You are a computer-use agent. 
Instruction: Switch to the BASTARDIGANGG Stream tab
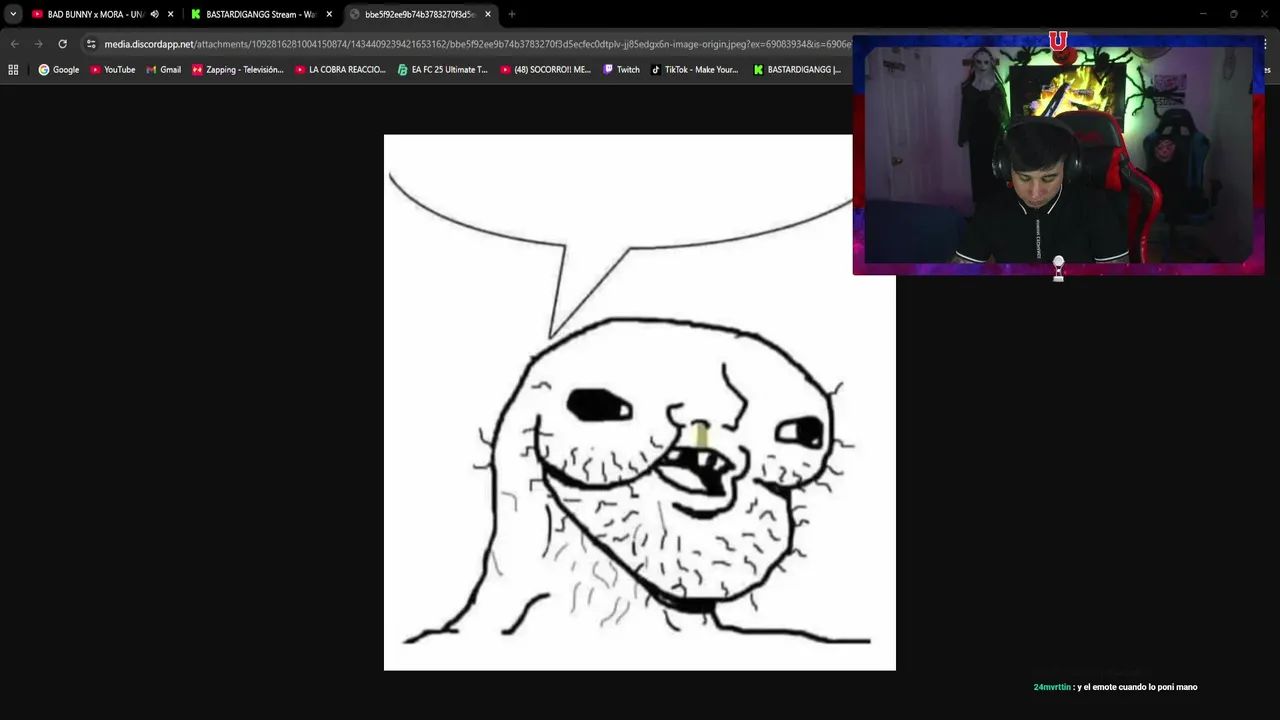(x=260, y=14)
